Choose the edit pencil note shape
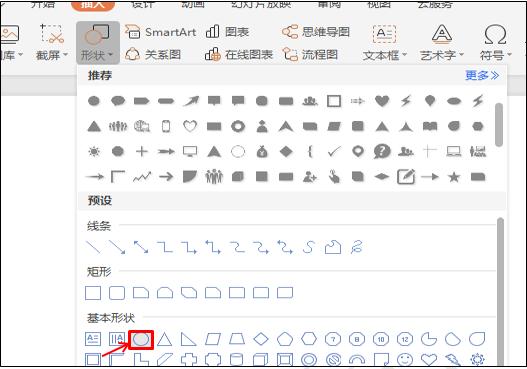The image size is (527, 369). click(x=406, y=177)
